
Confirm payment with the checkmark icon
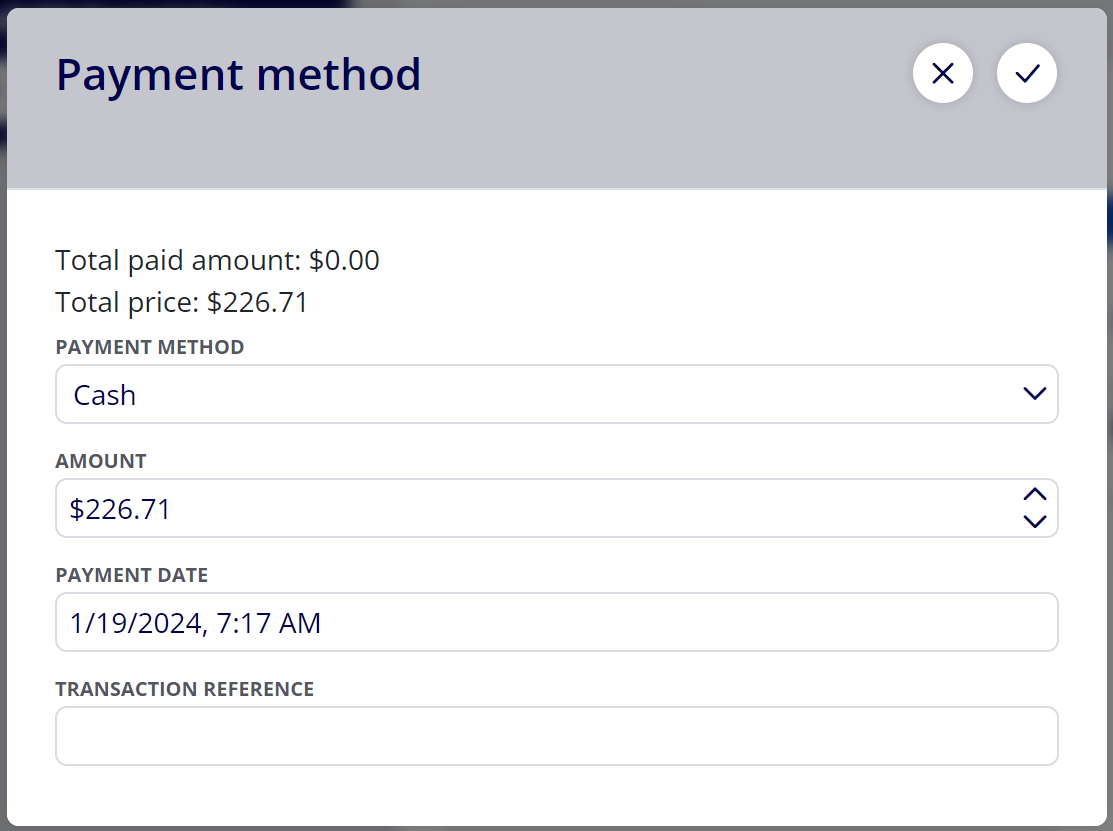click(x=1027, y=73)
